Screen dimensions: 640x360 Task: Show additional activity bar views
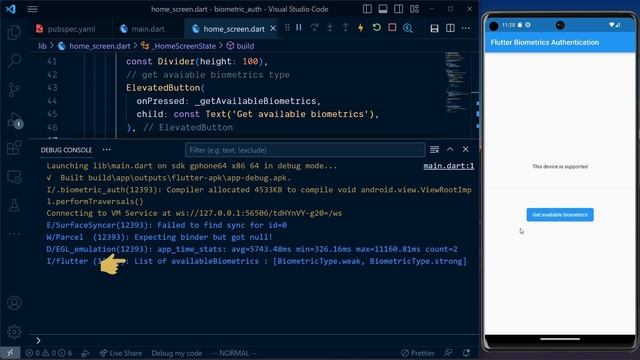(x=14, y=234)
